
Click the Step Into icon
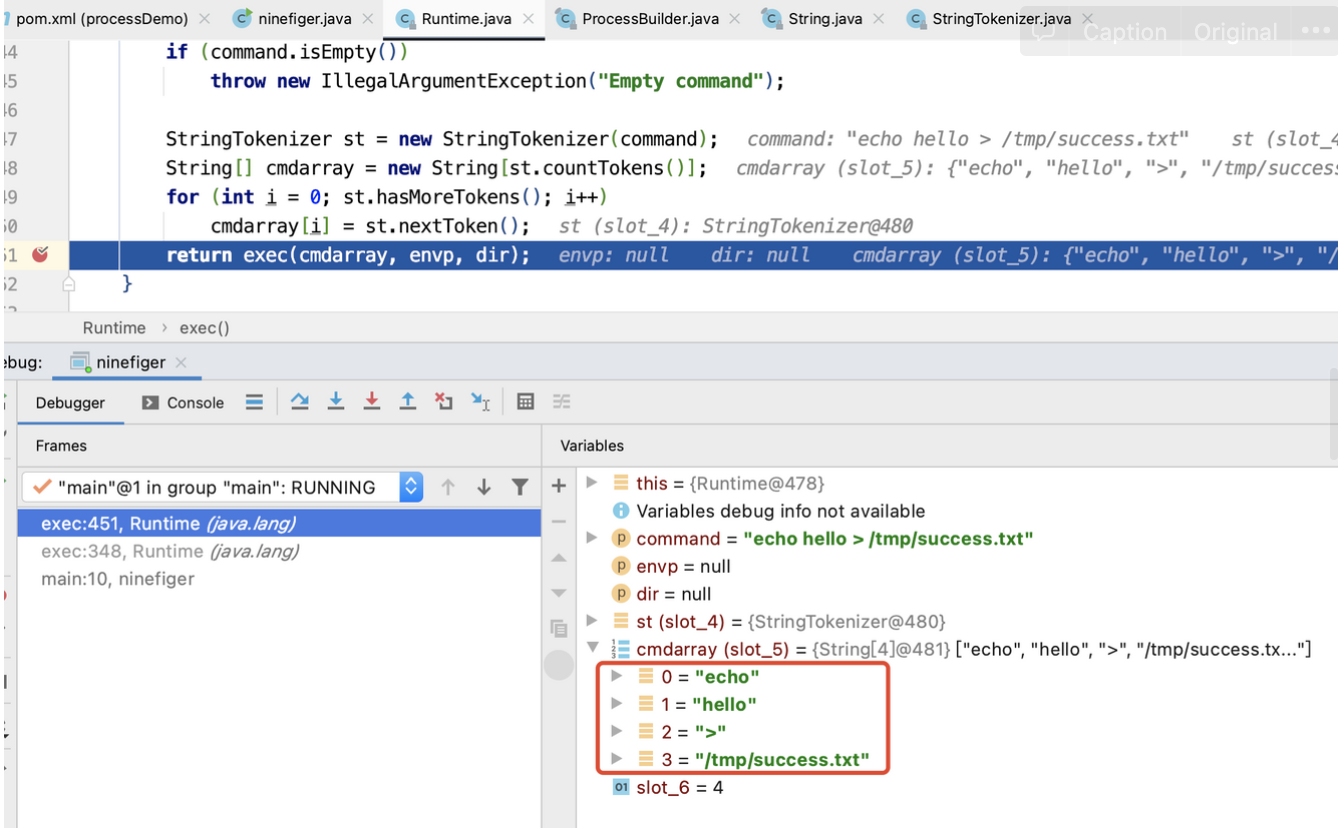click(x=336, y=402)
